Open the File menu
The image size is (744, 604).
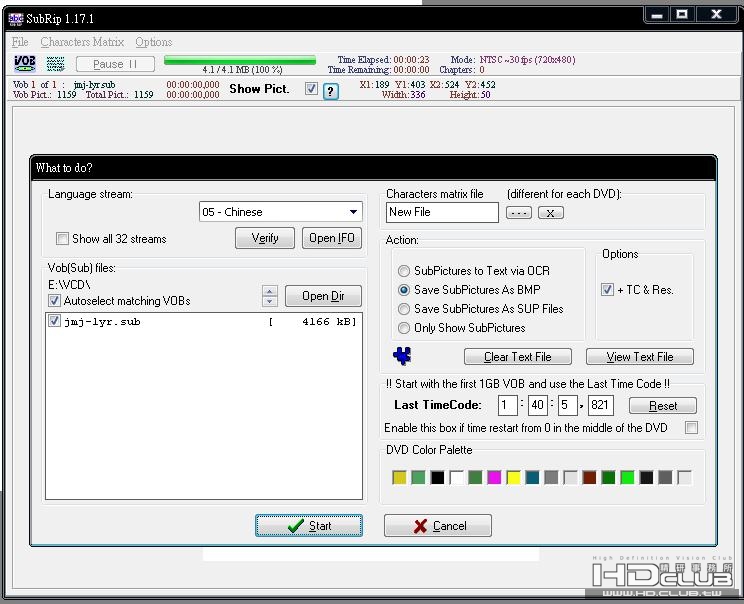pyautogui.click(x=20, y=42)
